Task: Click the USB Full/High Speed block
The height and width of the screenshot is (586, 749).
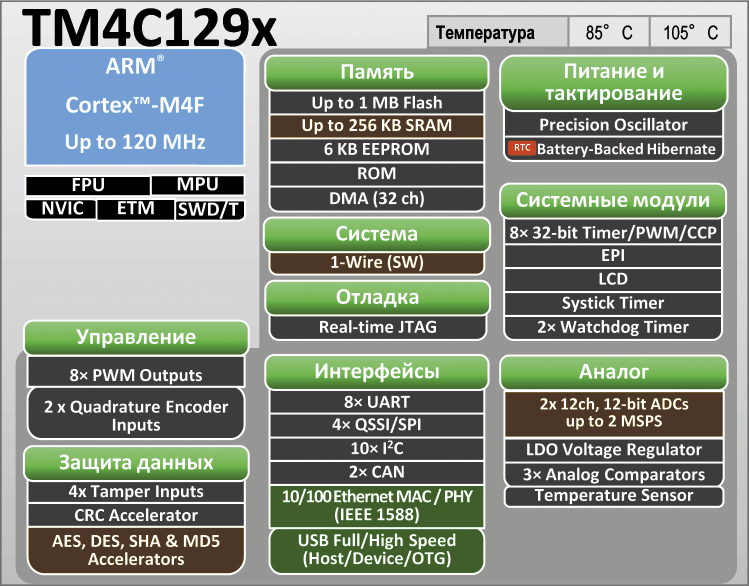Action: (x=377, y=549)
